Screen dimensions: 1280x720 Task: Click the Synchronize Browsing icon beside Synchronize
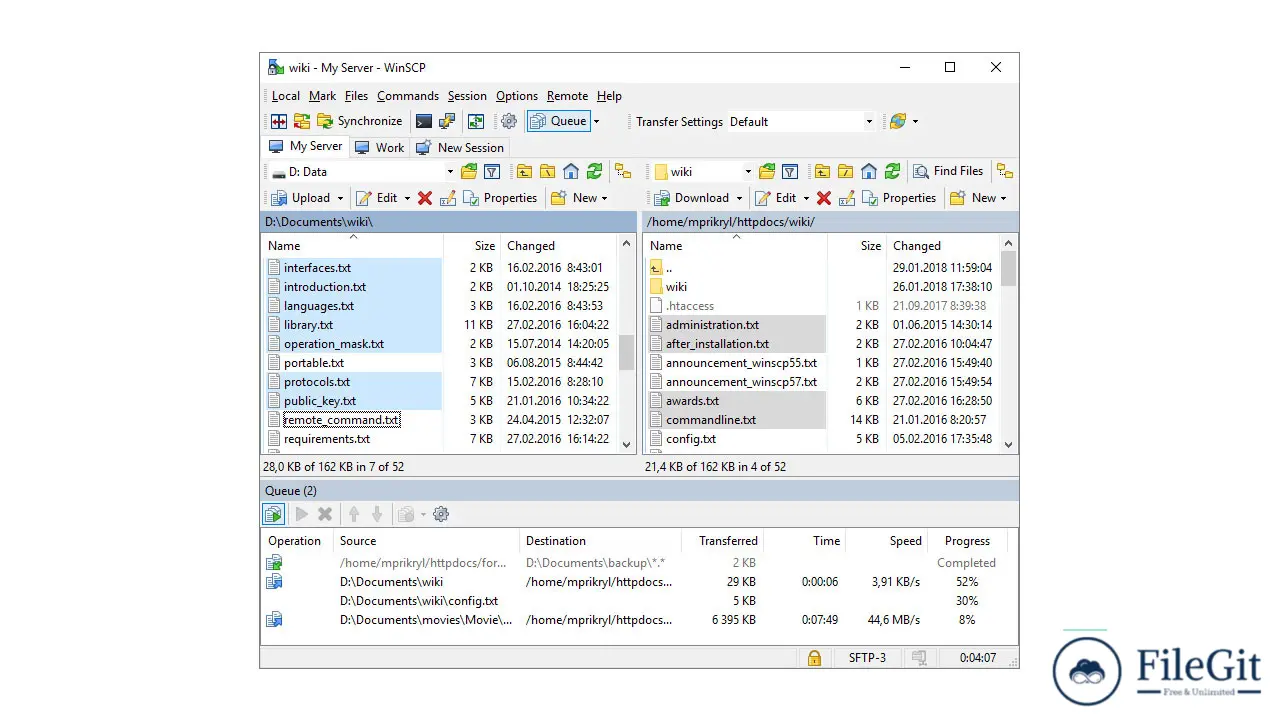pyautogui.click(x=301, y=121)
